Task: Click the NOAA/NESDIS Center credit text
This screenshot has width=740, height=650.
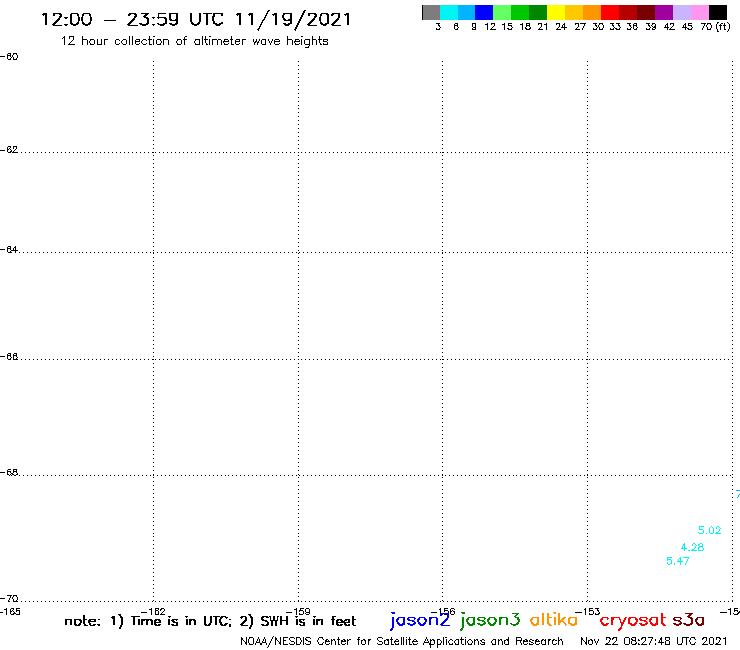Action: [402, 641]
